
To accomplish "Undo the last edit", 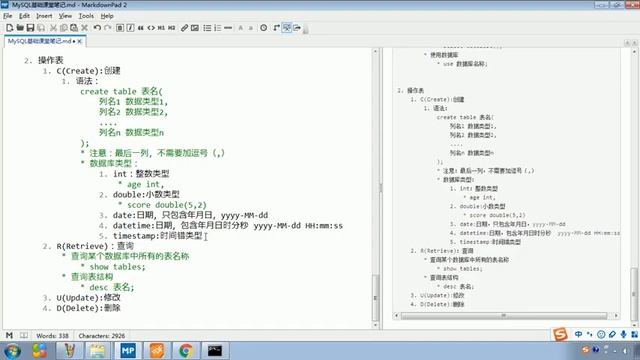I will pyautogui.click(x=97, y=28).
